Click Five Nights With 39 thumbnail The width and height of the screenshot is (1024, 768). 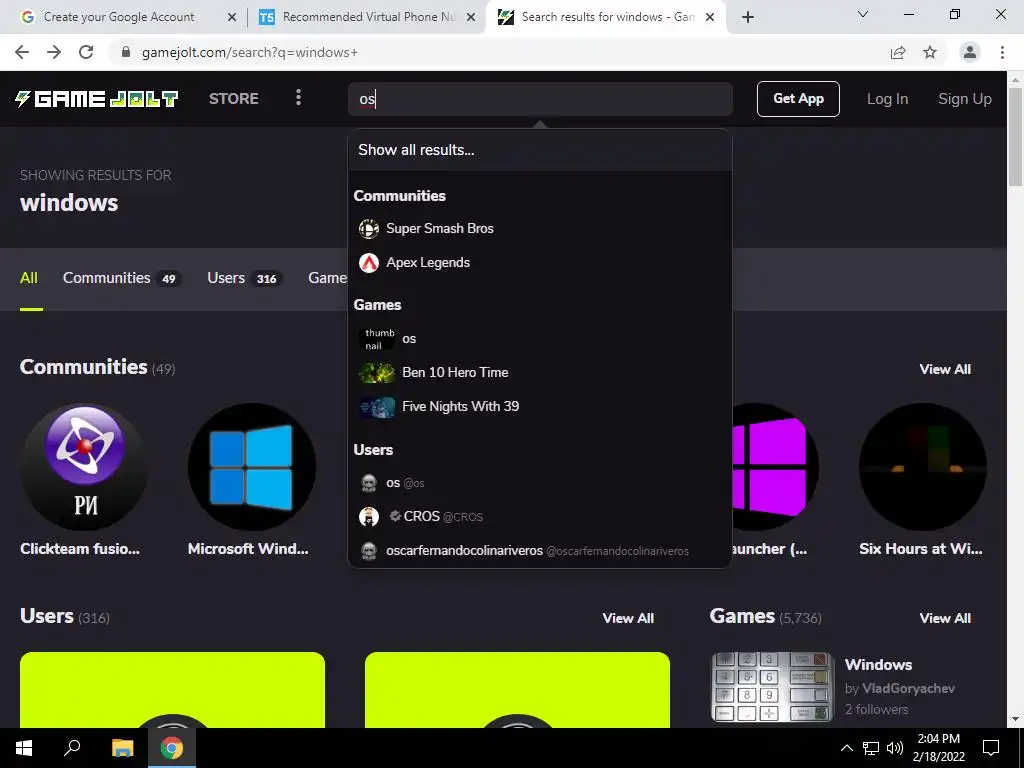377,407
